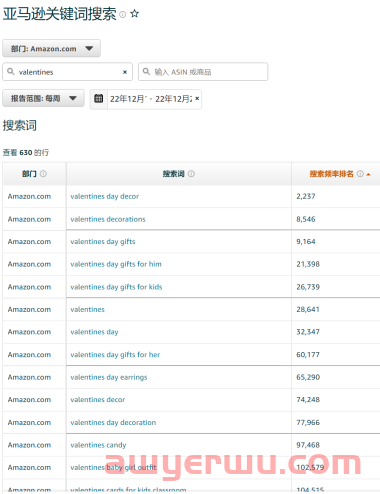Select rank value 74,248
This screenshot has width=380, height=494.
(308, 399)
